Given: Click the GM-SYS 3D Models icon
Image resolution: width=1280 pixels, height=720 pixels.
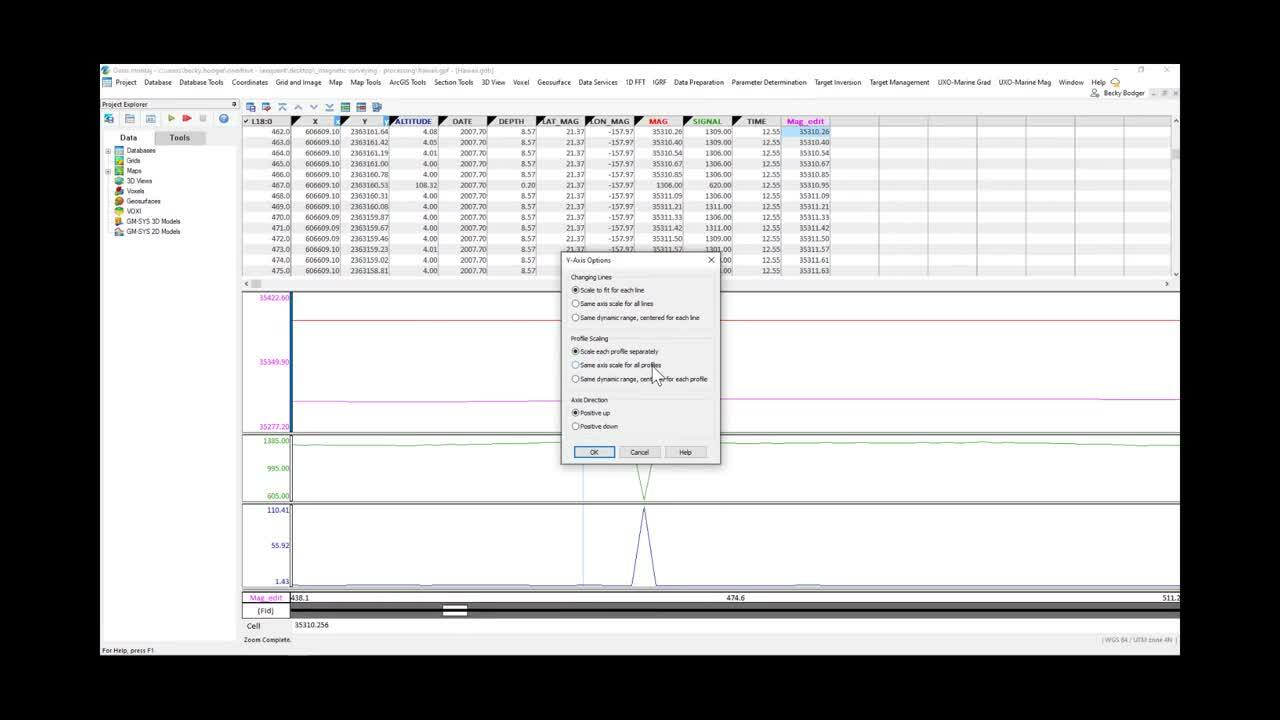Looking at the screenshot, I should click(x=119, y=221).
